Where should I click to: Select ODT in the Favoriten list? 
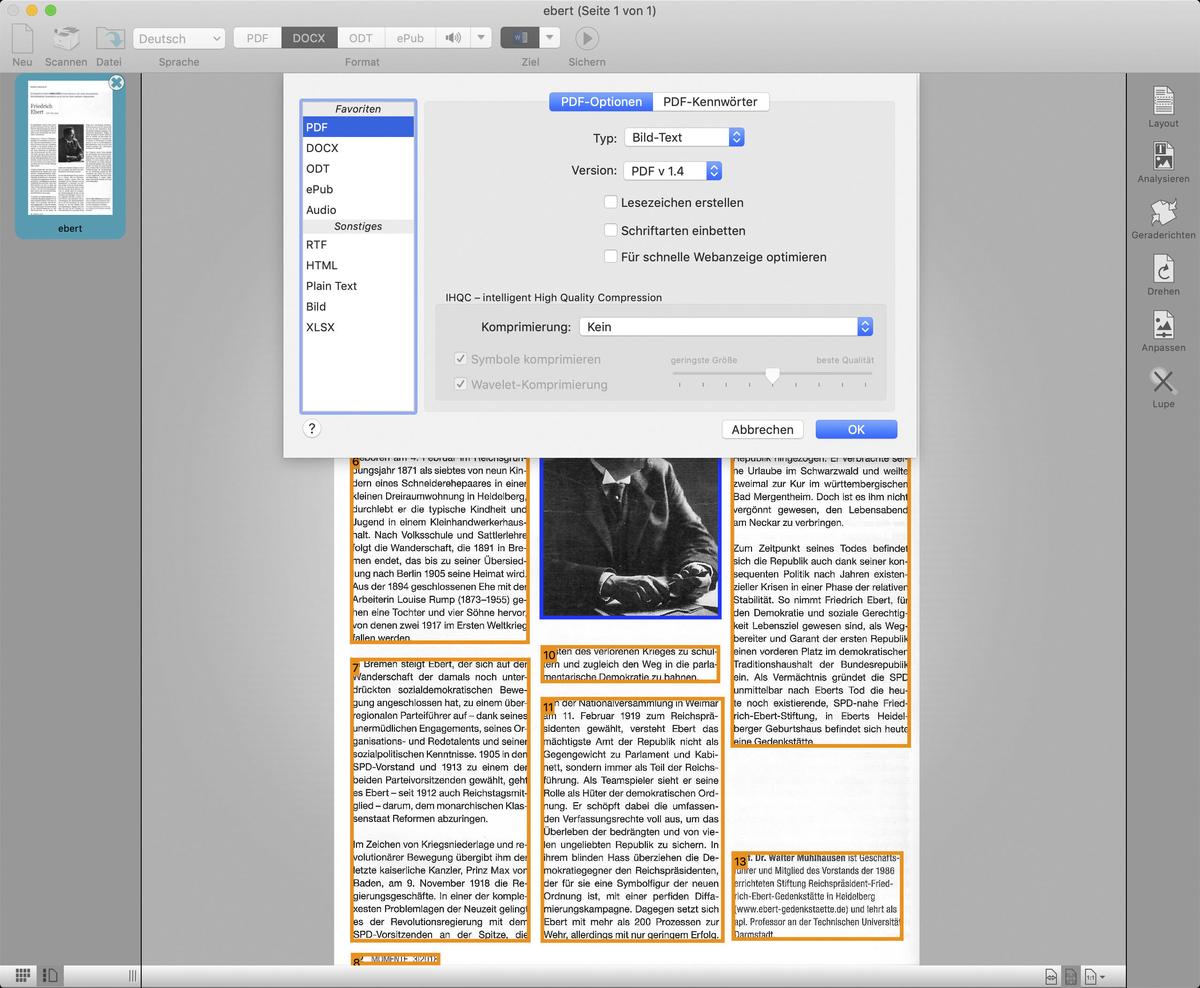point(358,168)
